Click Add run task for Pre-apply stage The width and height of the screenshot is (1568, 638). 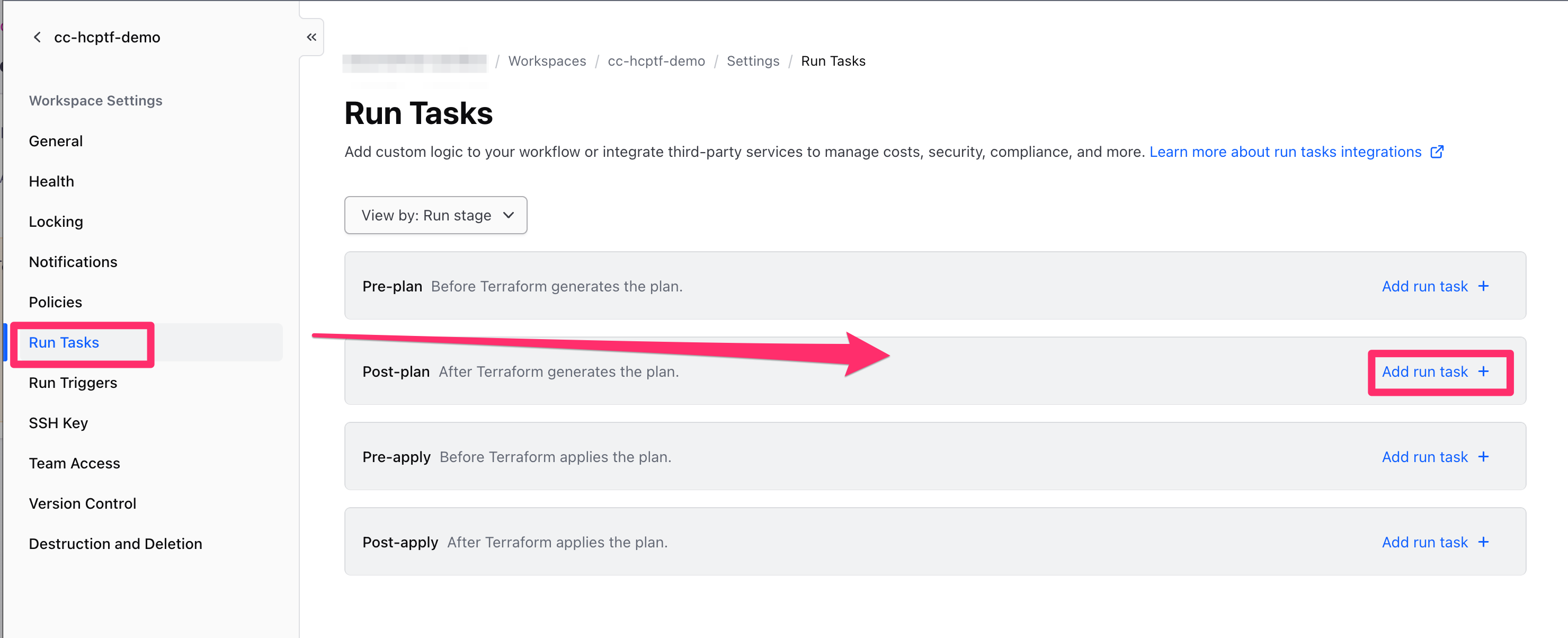[x=1424, y=457]
